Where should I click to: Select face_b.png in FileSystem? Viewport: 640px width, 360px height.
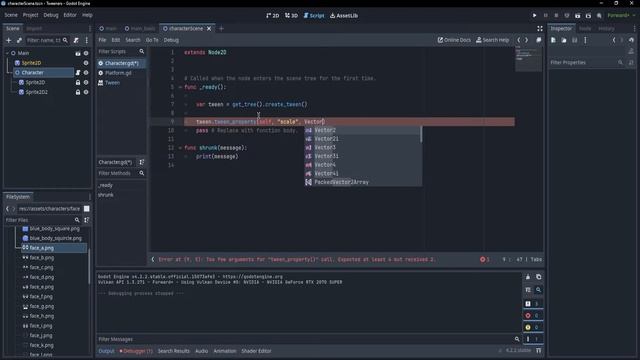coord(41,258)
